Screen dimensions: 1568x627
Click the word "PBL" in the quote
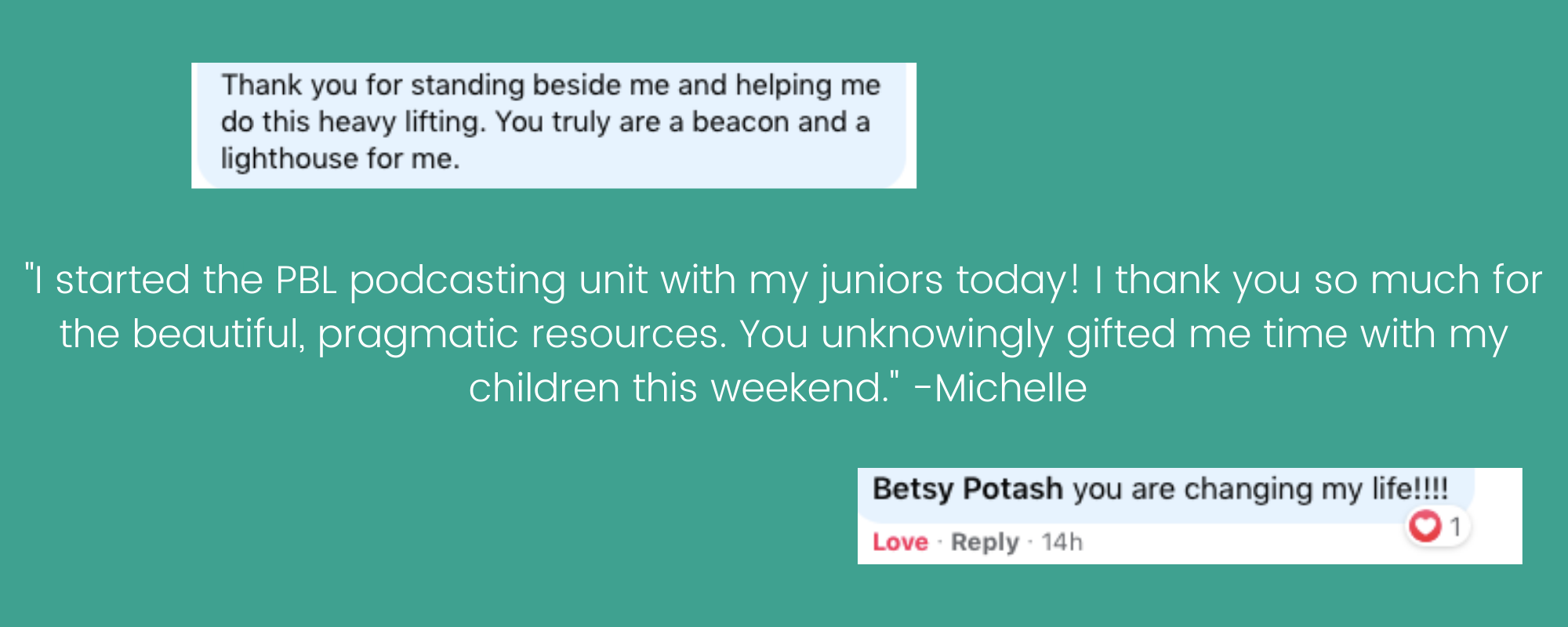pos(306,280)
